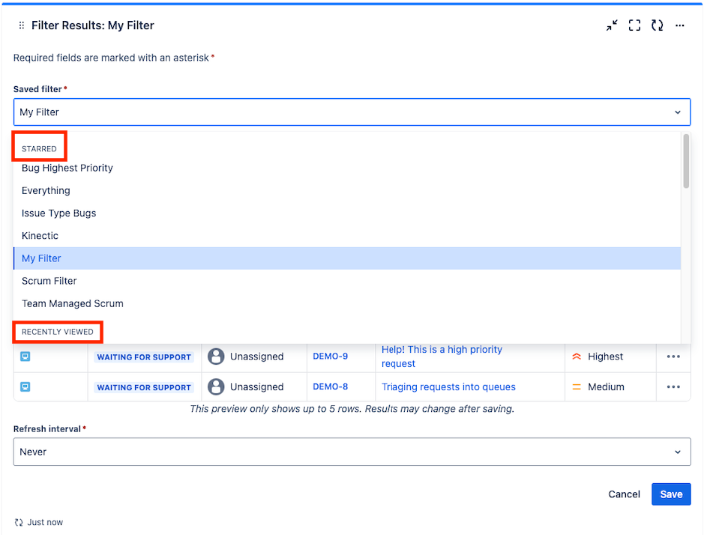Click the DEMO-8 issue type icon

pos(25,387)
